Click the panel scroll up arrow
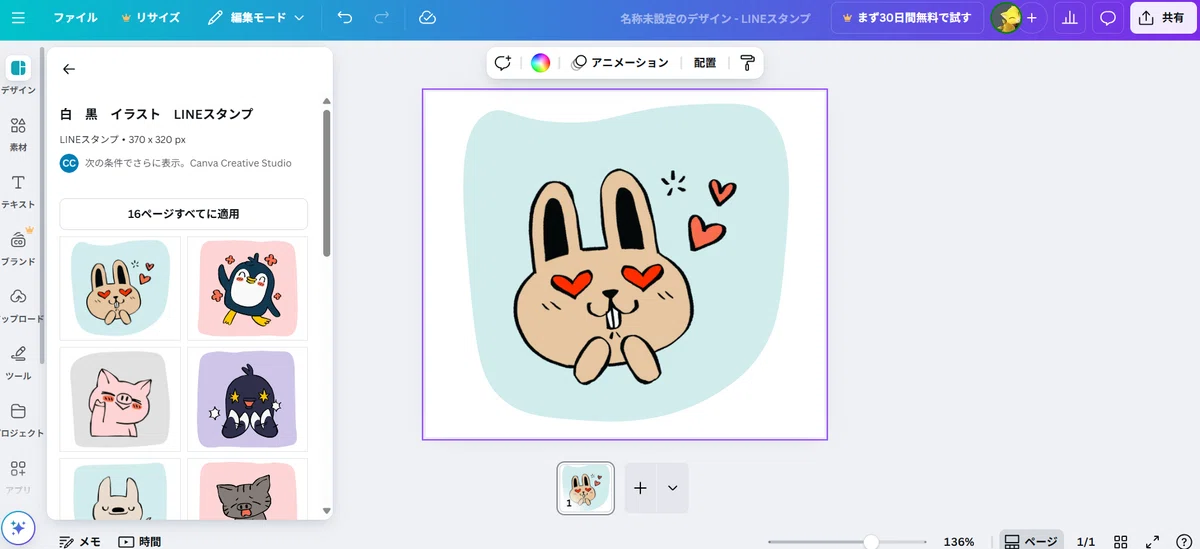Image resolution: width=1200 pixels, height=549 pixels. click(x=326, y=101)
